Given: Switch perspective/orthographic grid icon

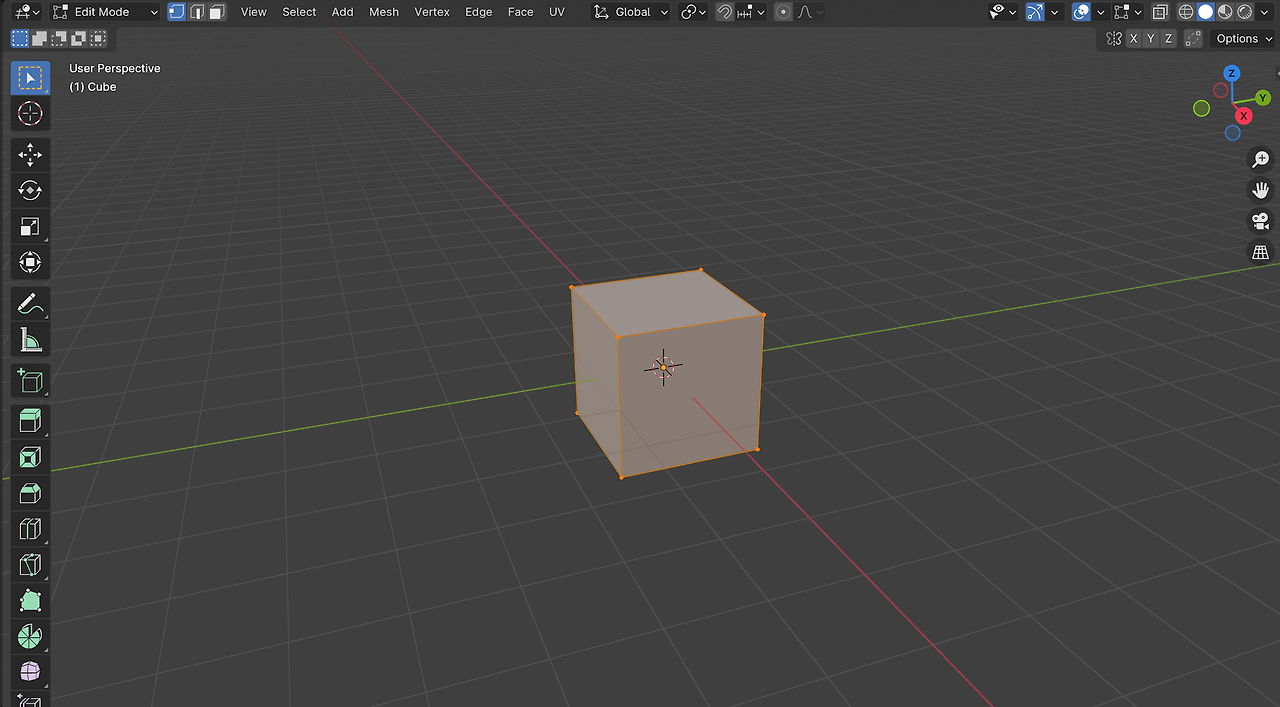Looking at the screenshot, I should pos(1261,252).
